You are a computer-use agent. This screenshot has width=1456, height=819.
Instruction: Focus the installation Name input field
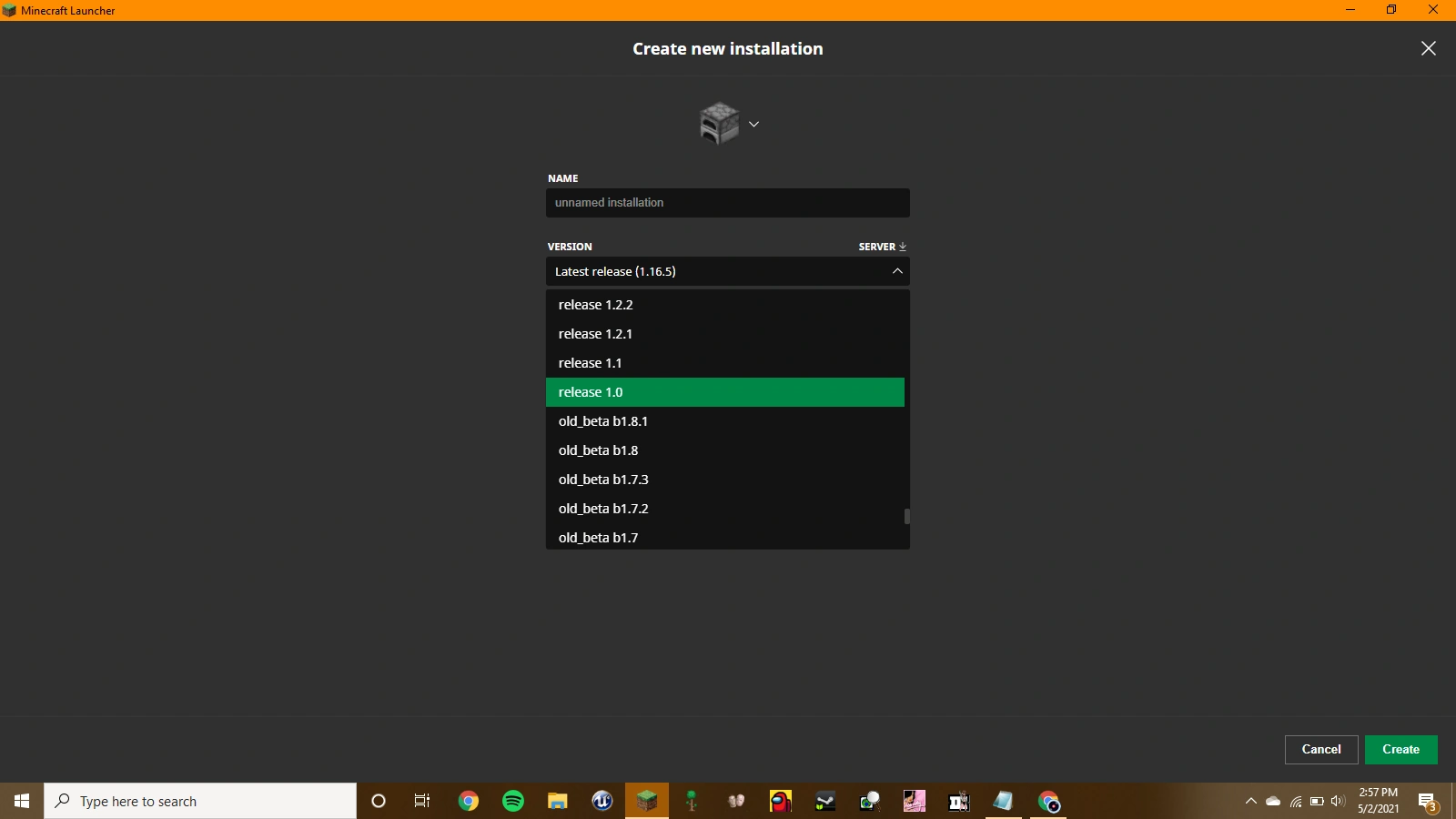[728, 203]
